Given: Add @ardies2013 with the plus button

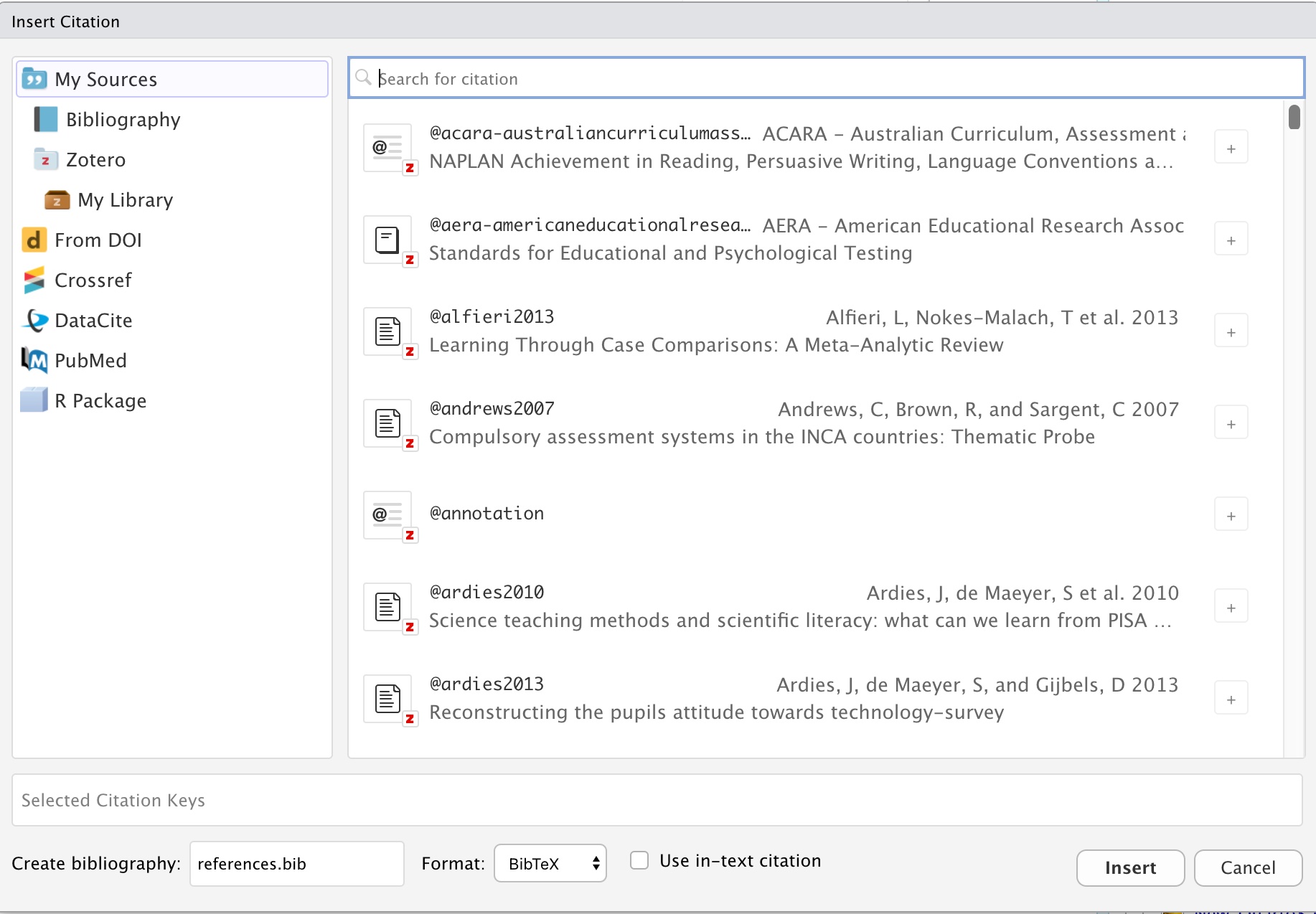Looking at the screenshot, I should [x=1231, y=699].
